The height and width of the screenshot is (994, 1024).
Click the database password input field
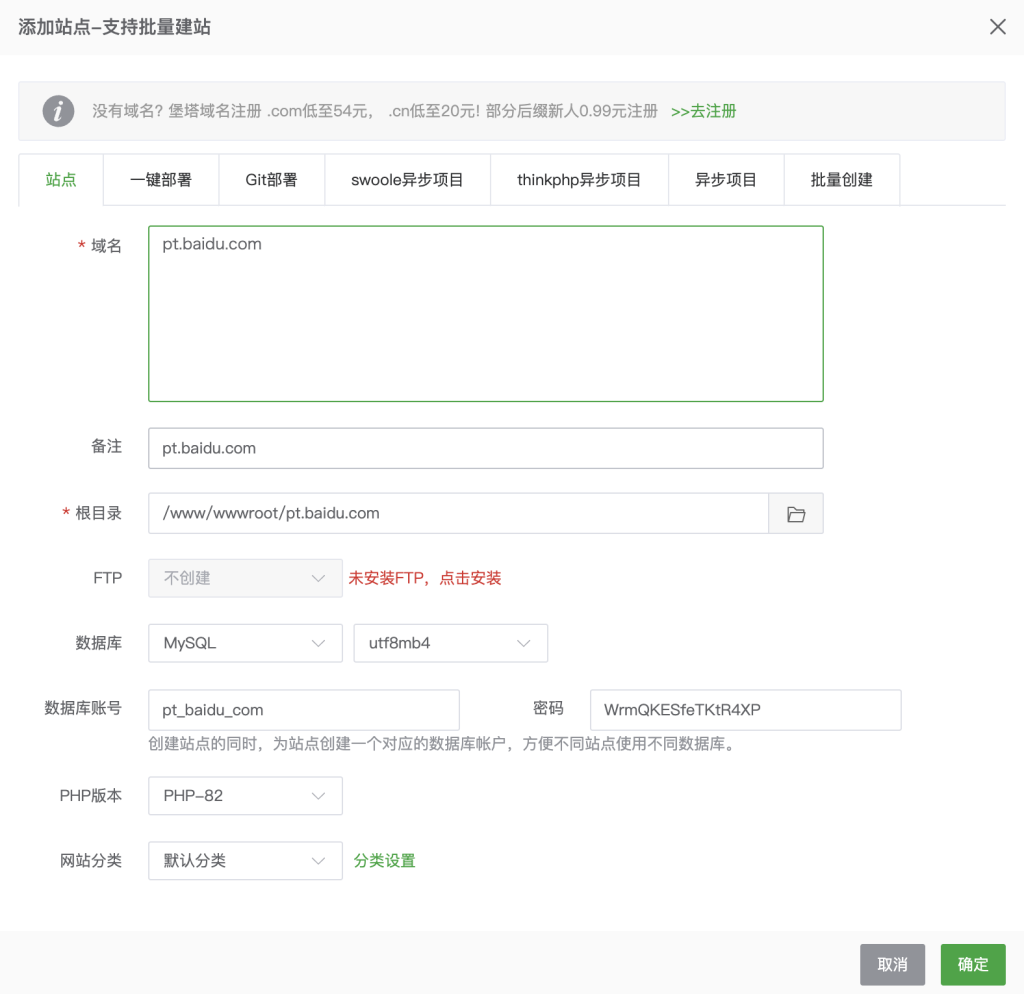[745, 710]
